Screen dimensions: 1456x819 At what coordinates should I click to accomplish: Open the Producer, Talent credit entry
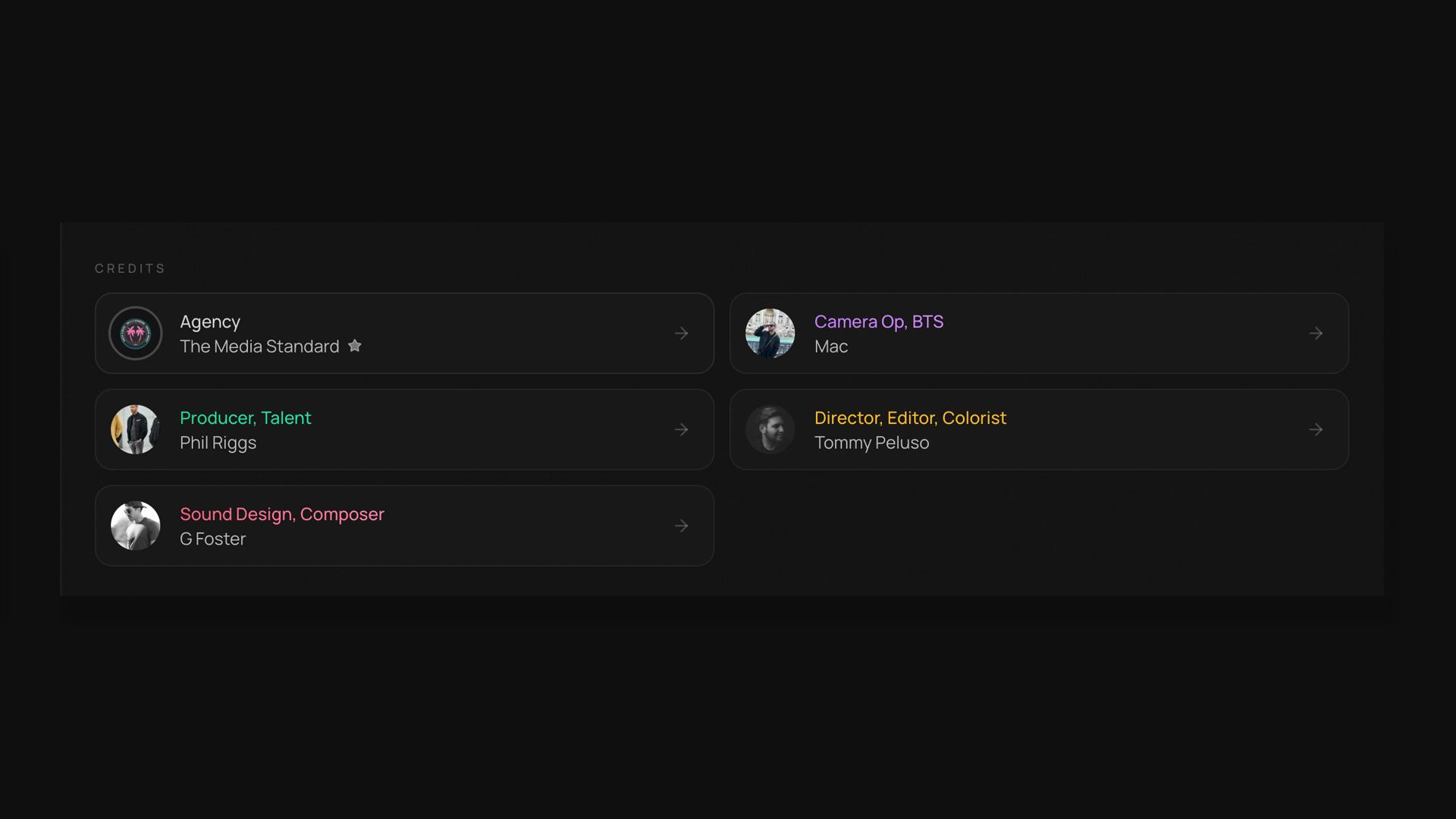pyautogui.click(x=404, y=429)
